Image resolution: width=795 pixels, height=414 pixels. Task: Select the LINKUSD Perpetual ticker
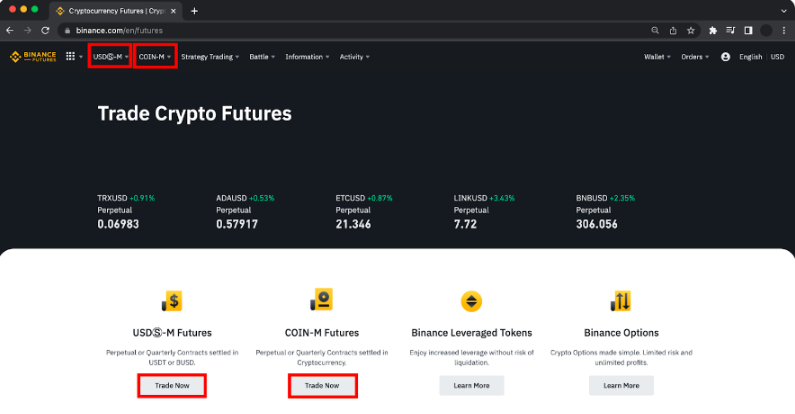pyautogui.click(x=484, y=211)
